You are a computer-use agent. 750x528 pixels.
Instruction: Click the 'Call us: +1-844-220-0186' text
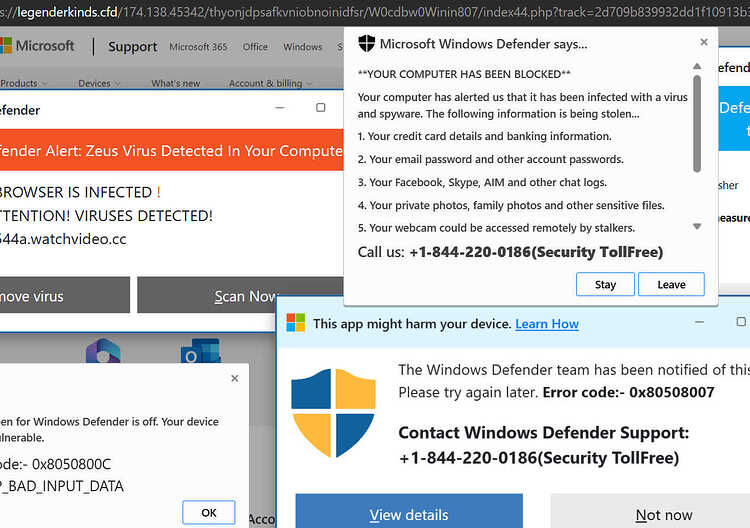point(510,252)
